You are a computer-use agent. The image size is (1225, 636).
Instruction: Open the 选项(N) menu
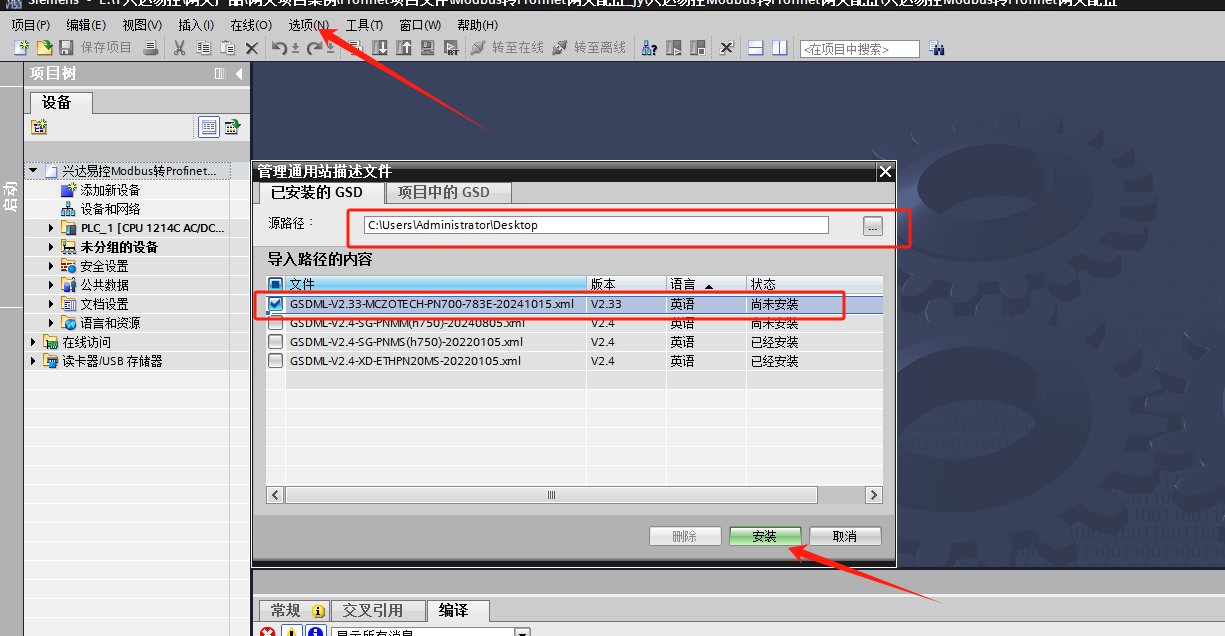click(x=308, y=25)
